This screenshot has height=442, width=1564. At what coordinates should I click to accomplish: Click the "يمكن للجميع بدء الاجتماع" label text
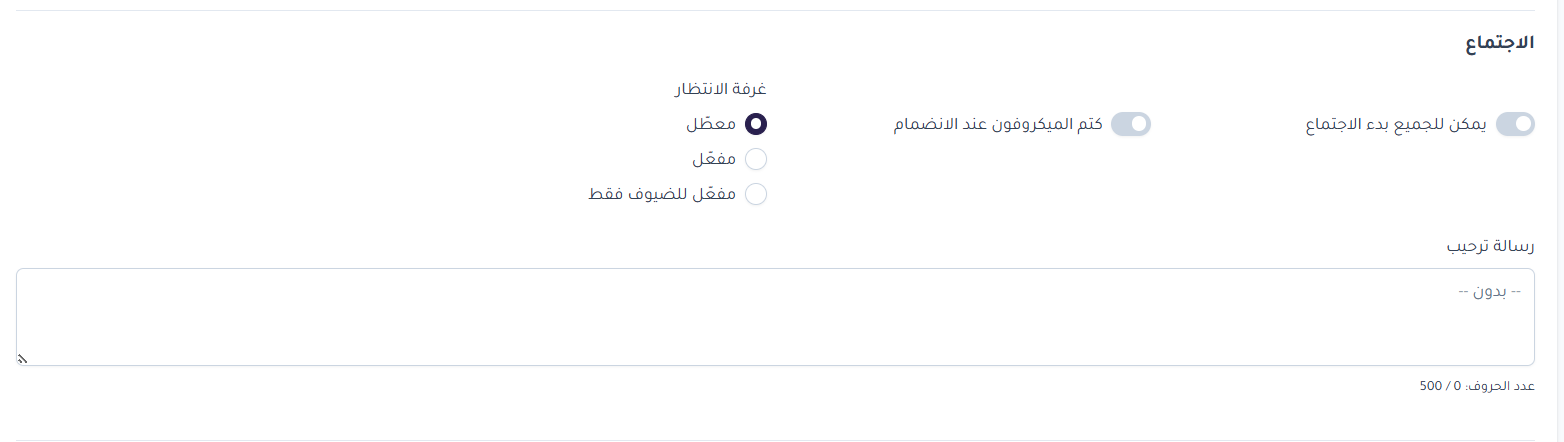pos(1396,125)
